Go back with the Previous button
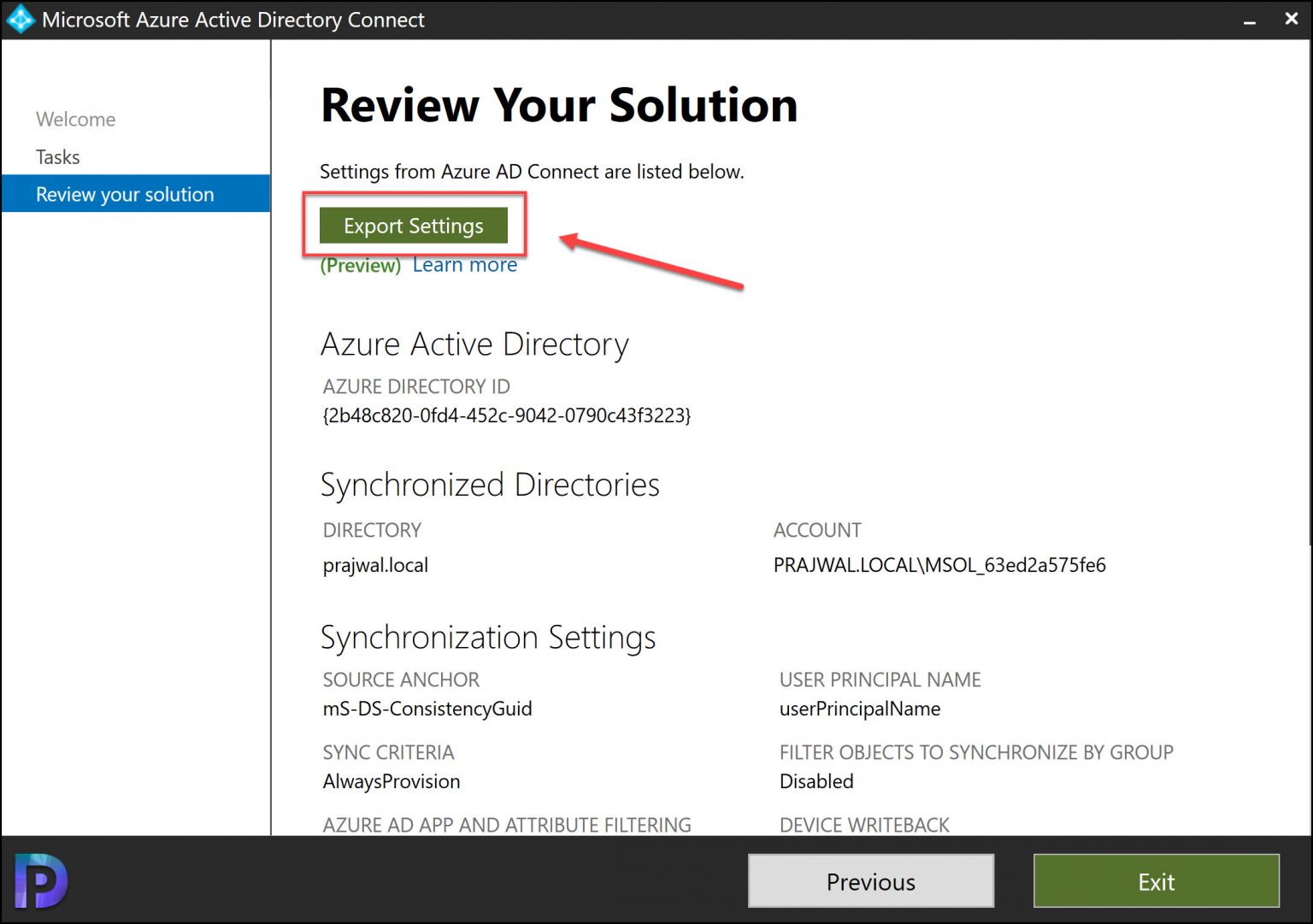 871,881
